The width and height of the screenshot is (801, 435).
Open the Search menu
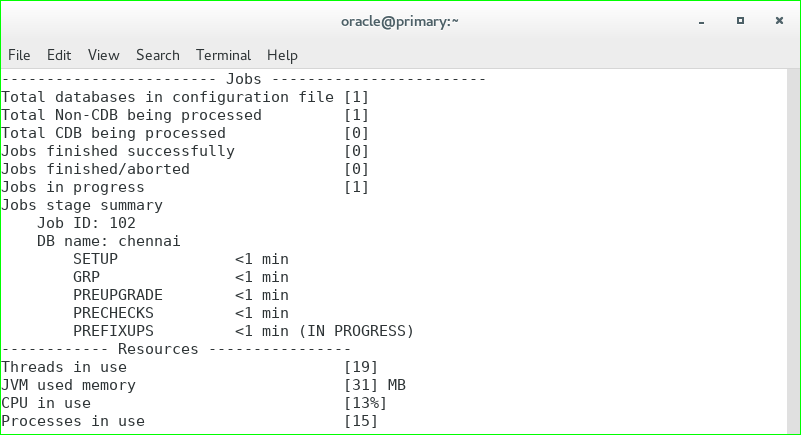158,55
